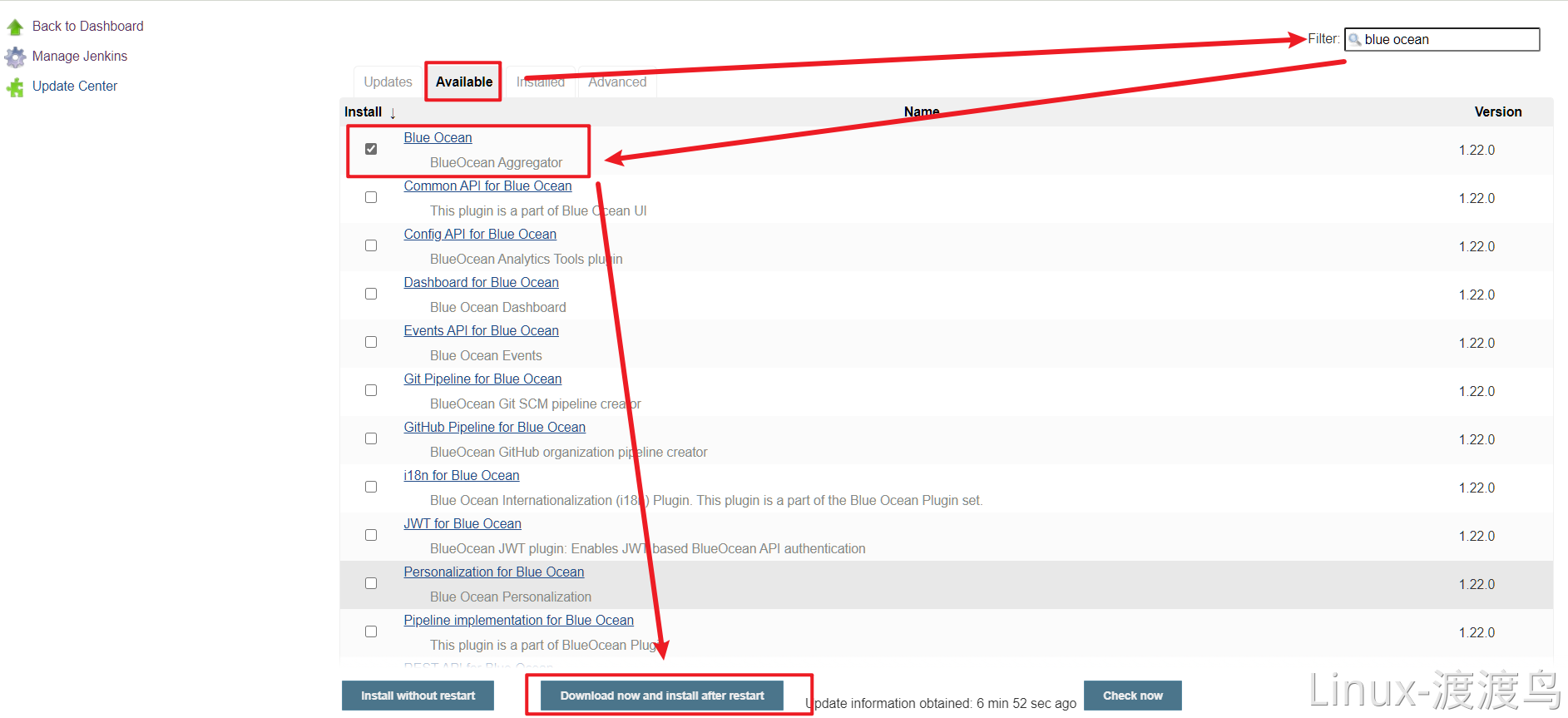This screenshot has height=718, width=1568.
Task: Click the Manage Jenkins gear icon
Action: coord(15,57)
